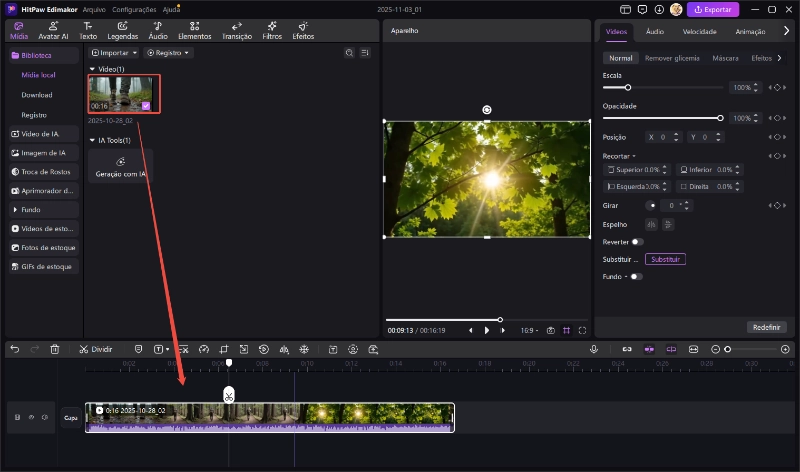Expand the Recortar options arrow
800x472 pixels.
(x=634, y=156)
